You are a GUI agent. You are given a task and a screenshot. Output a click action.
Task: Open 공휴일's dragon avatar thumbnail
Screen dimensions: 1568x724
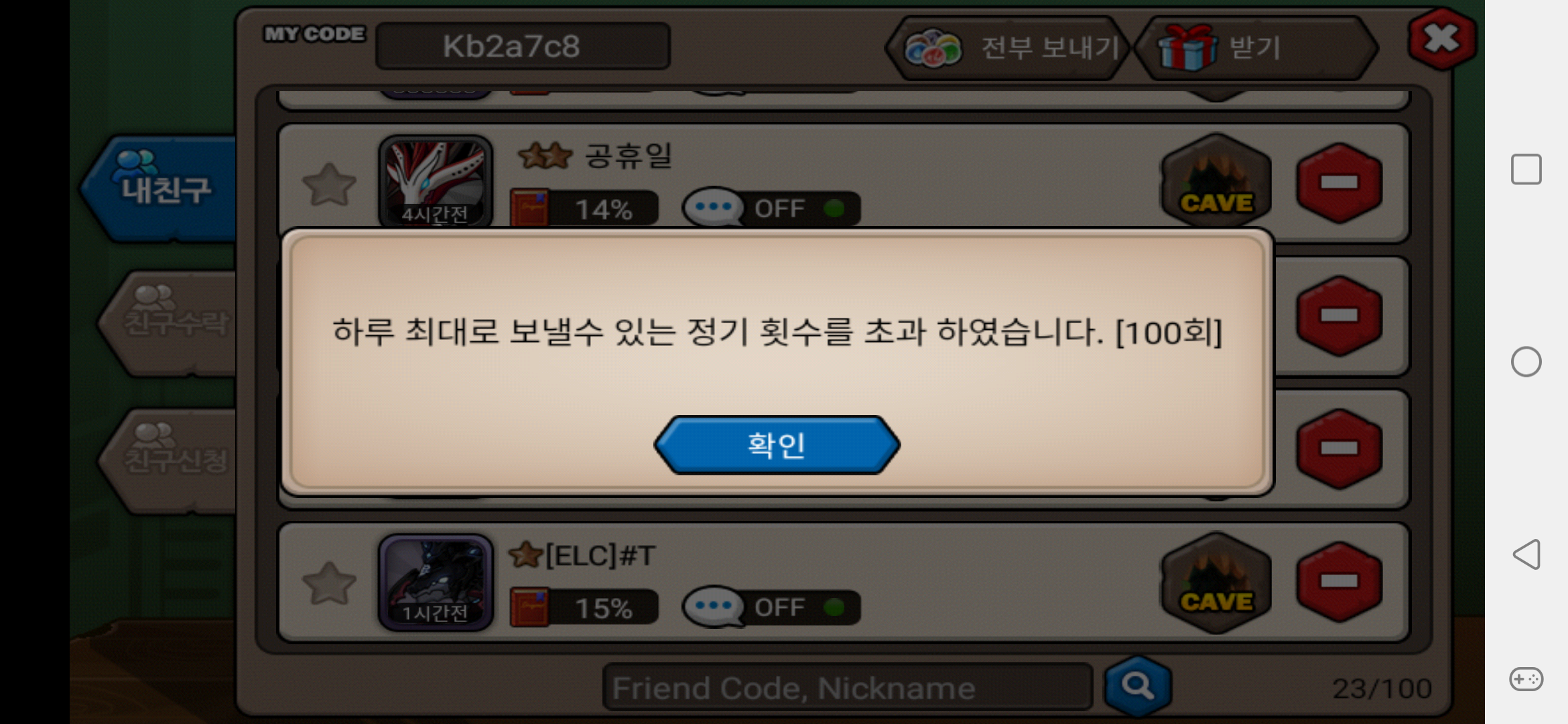pos(436,181)
